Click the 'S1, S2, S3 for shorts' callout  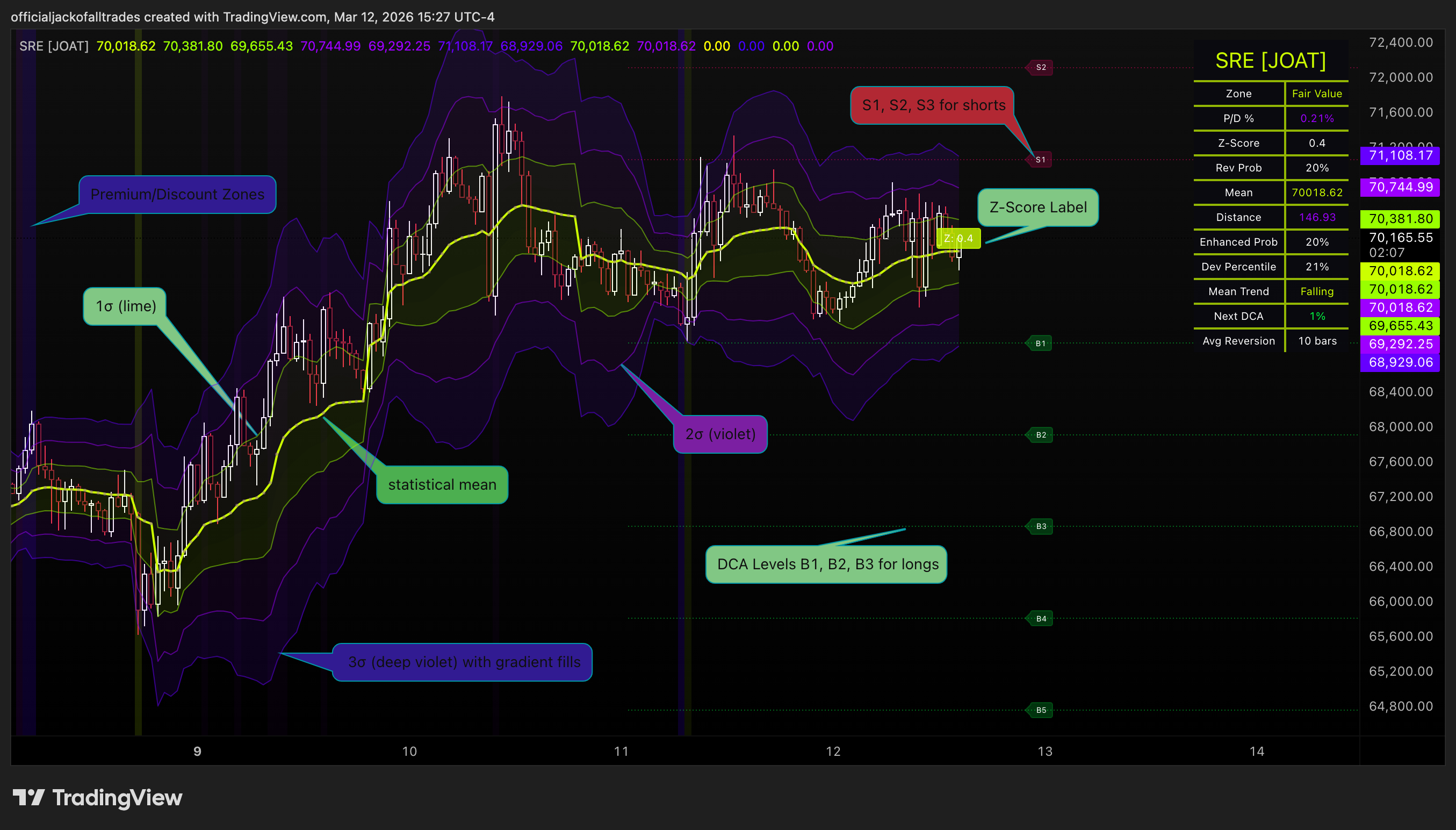[933, 105]
